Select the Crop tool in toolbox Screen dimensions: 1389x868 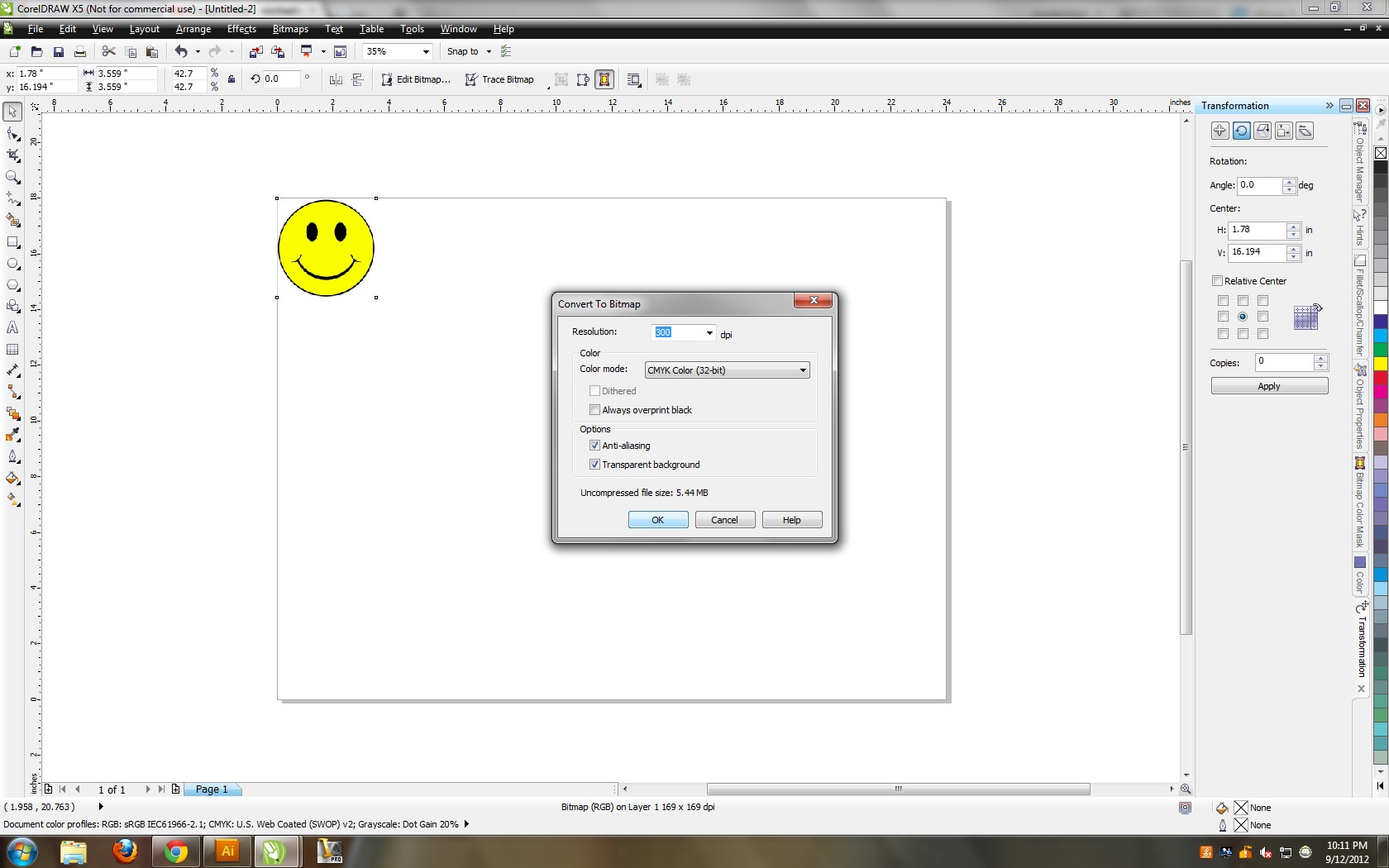(x=12, y=155)
